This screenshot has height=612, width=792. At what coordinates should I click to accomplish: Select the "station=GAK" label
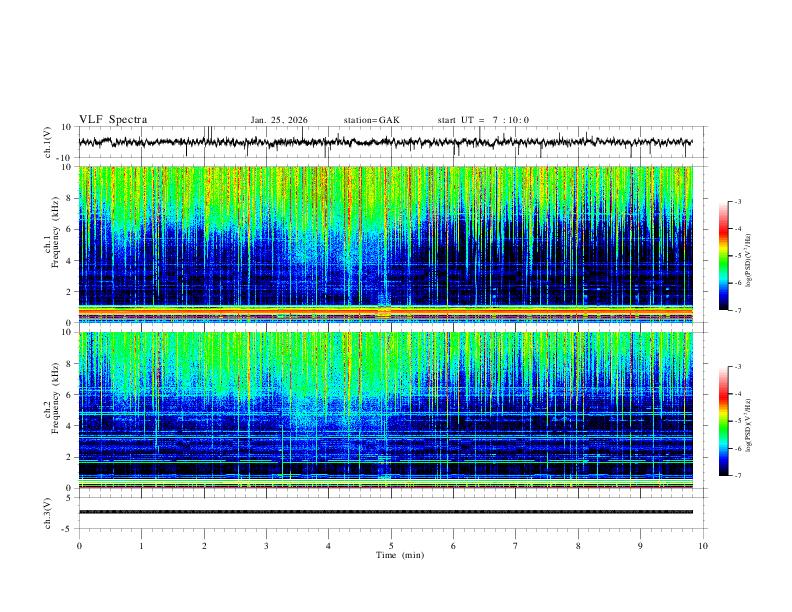371,120
